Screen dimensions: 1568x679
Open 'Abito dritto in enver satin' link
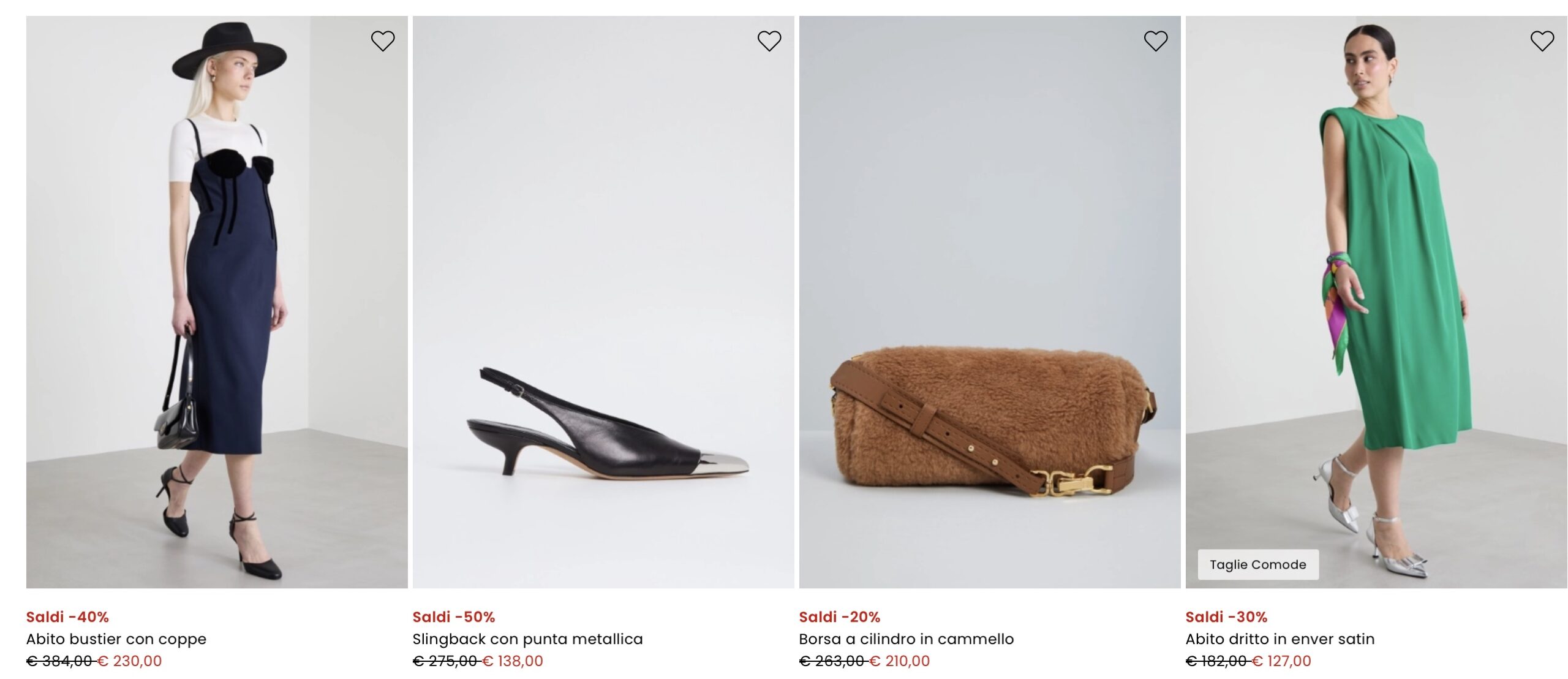click(x=1280, y=639)
